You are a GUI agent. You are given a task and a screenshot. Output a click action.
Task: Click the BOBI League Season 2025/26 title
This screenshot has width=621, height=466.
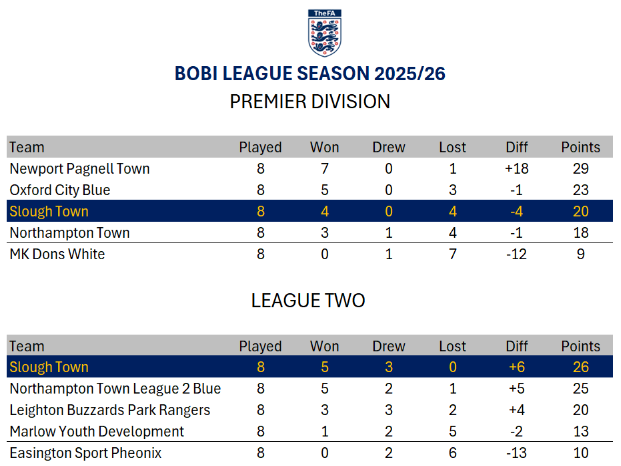(x=309, y=74)
